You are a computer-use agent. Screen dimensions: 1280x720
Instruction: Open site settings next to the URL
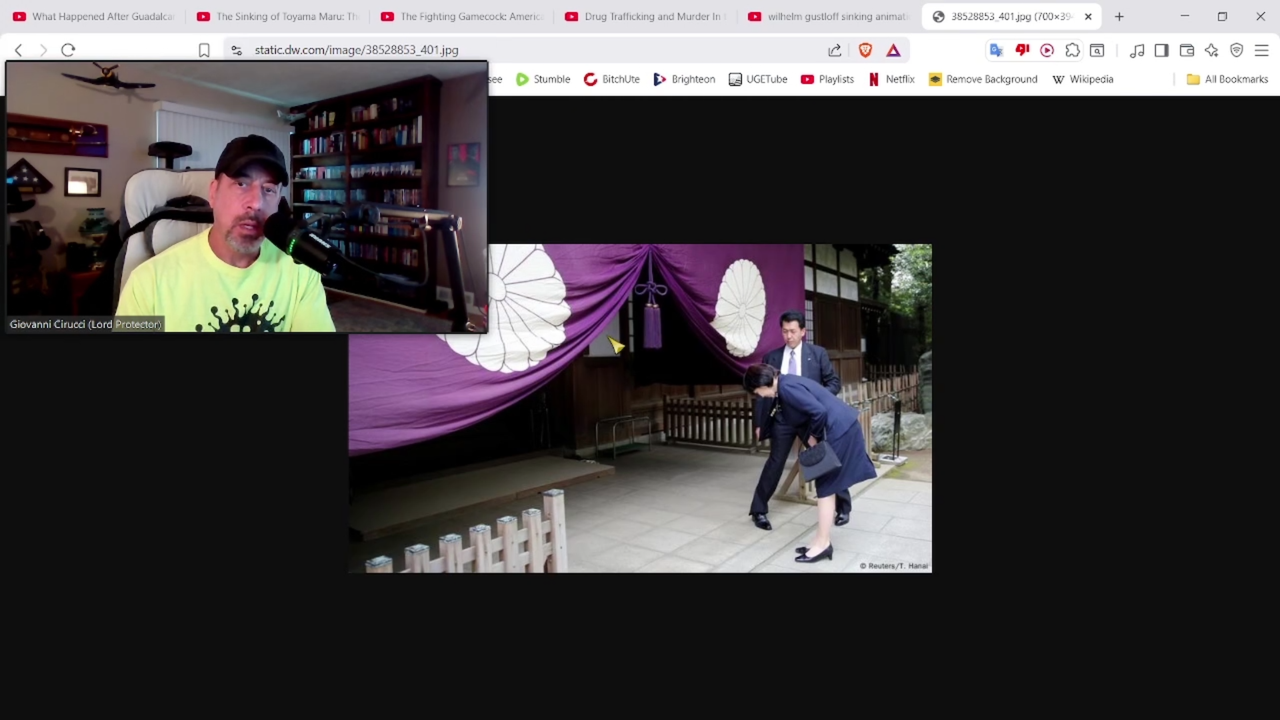236,50
